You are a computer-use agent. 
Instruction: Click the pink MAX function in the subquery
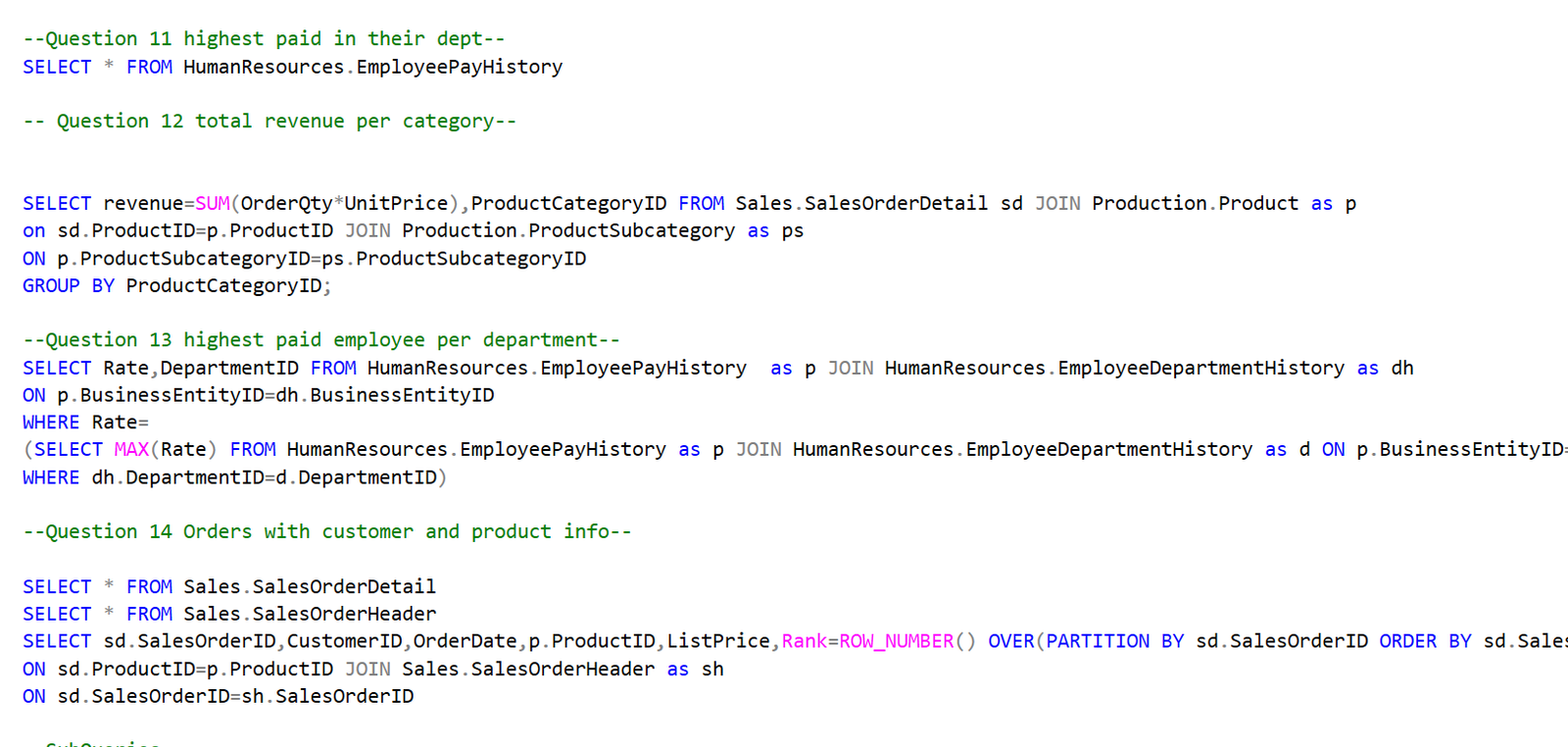131,450
